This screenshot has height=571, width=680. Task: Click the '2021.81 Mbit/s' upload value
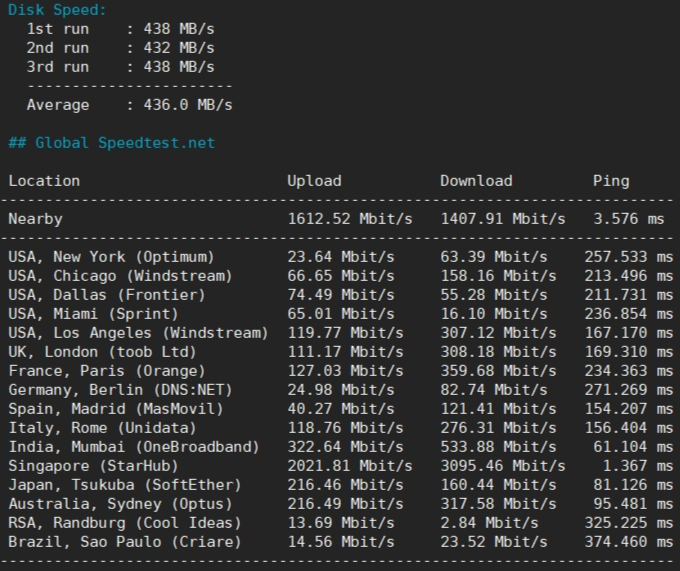click(x=350, y=467)
